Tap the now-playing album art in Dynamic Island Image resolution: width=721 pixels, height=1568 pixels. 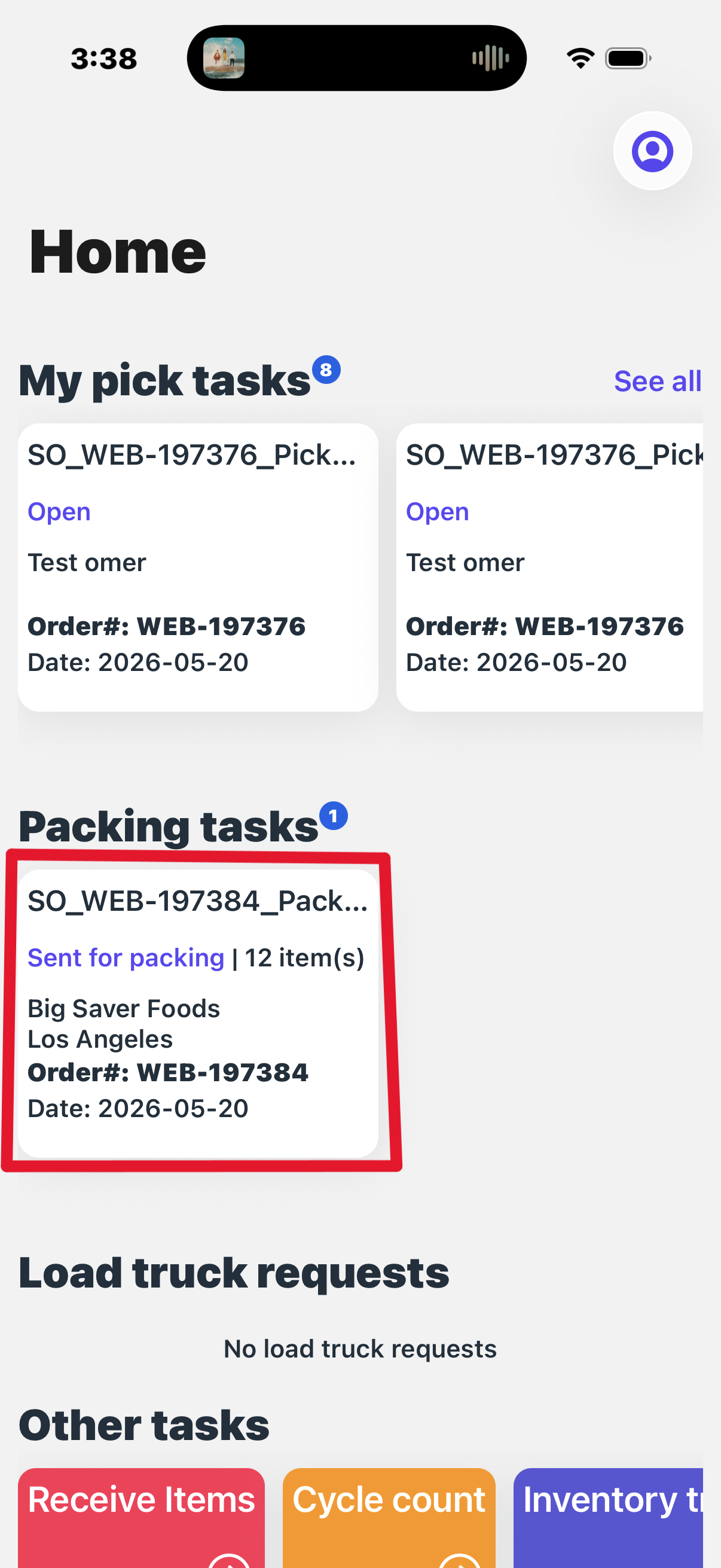click(x=224, y=58)
